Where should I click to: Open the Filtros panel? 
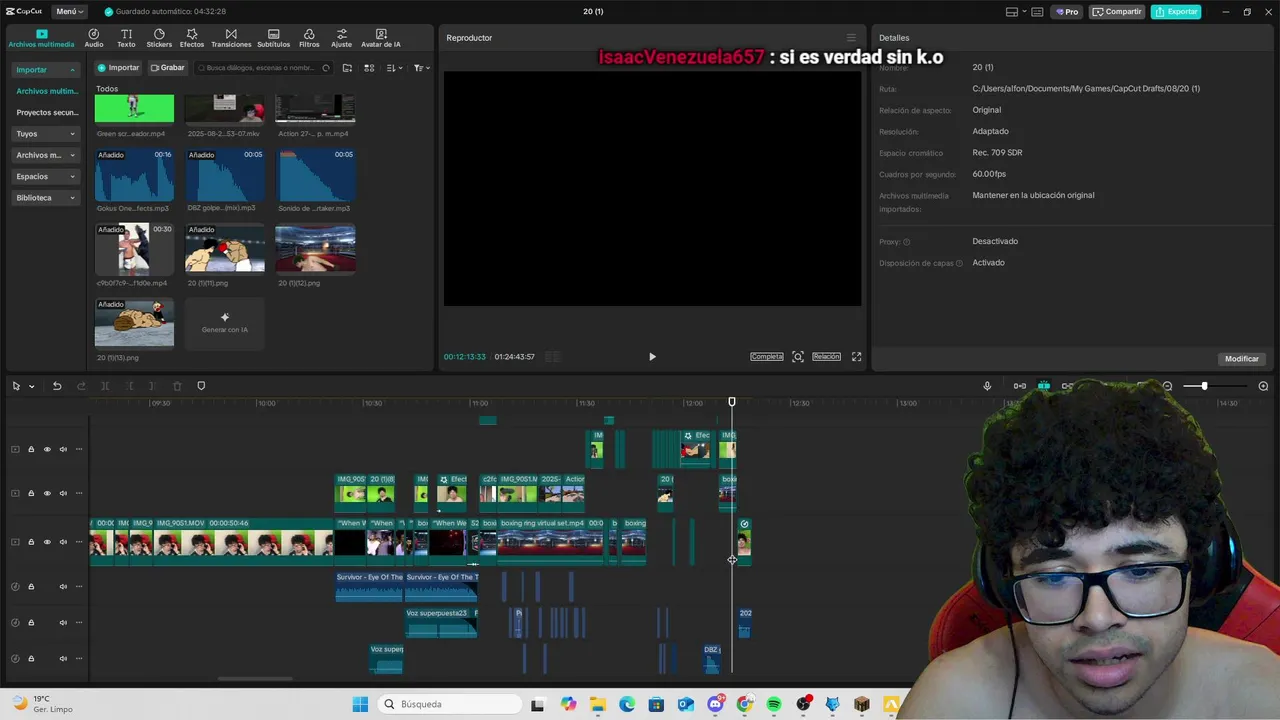tap(309, 38)
